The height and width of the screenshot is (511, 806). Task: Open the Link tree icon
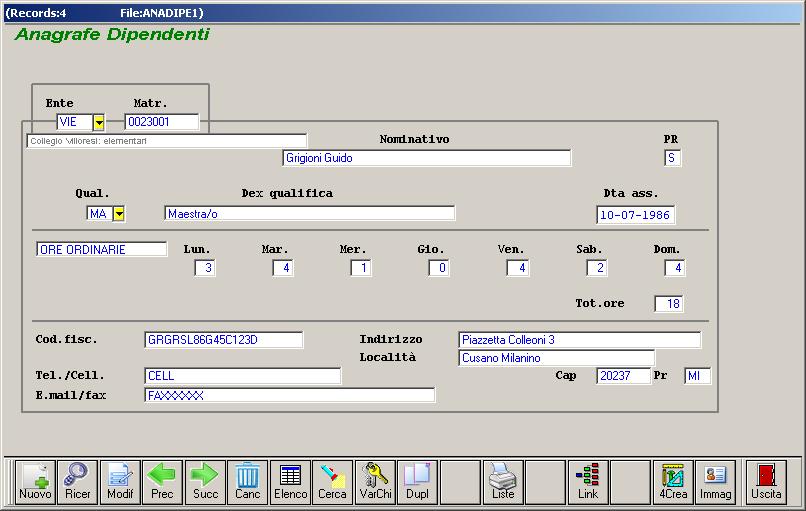click(x=588, y=481)
